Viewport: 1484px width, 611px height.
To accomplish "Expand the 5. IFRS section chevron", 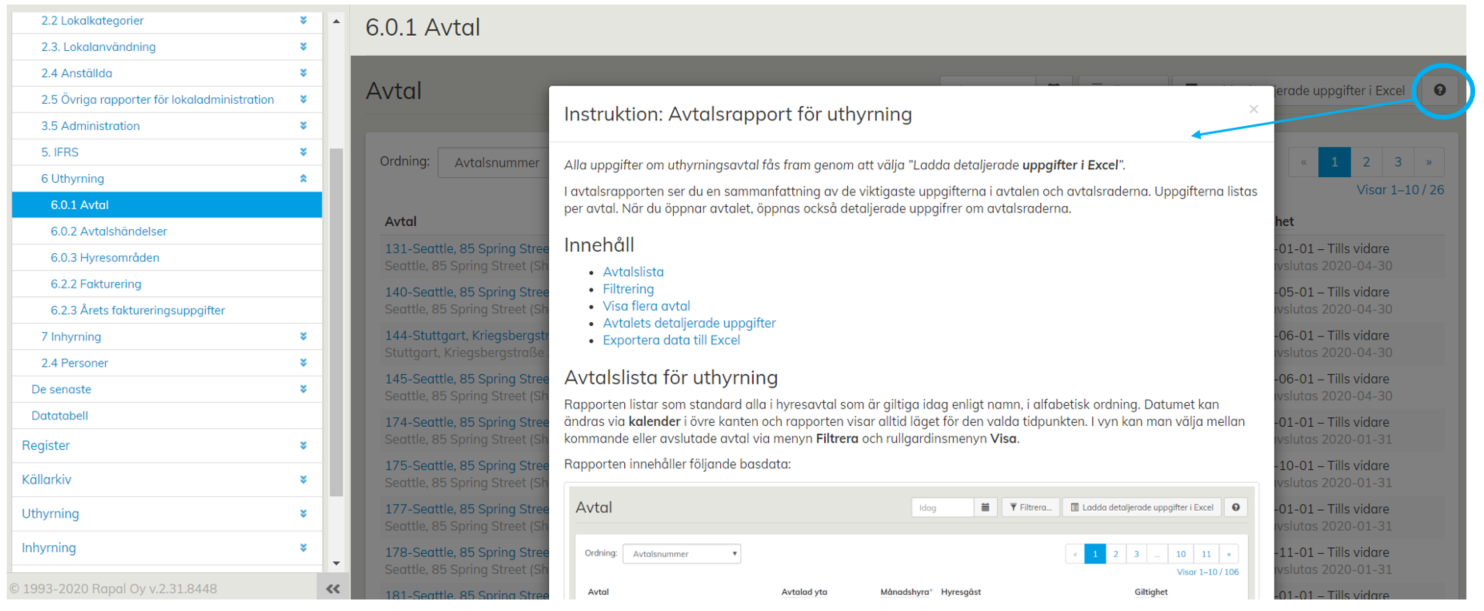I will point(303,152).
